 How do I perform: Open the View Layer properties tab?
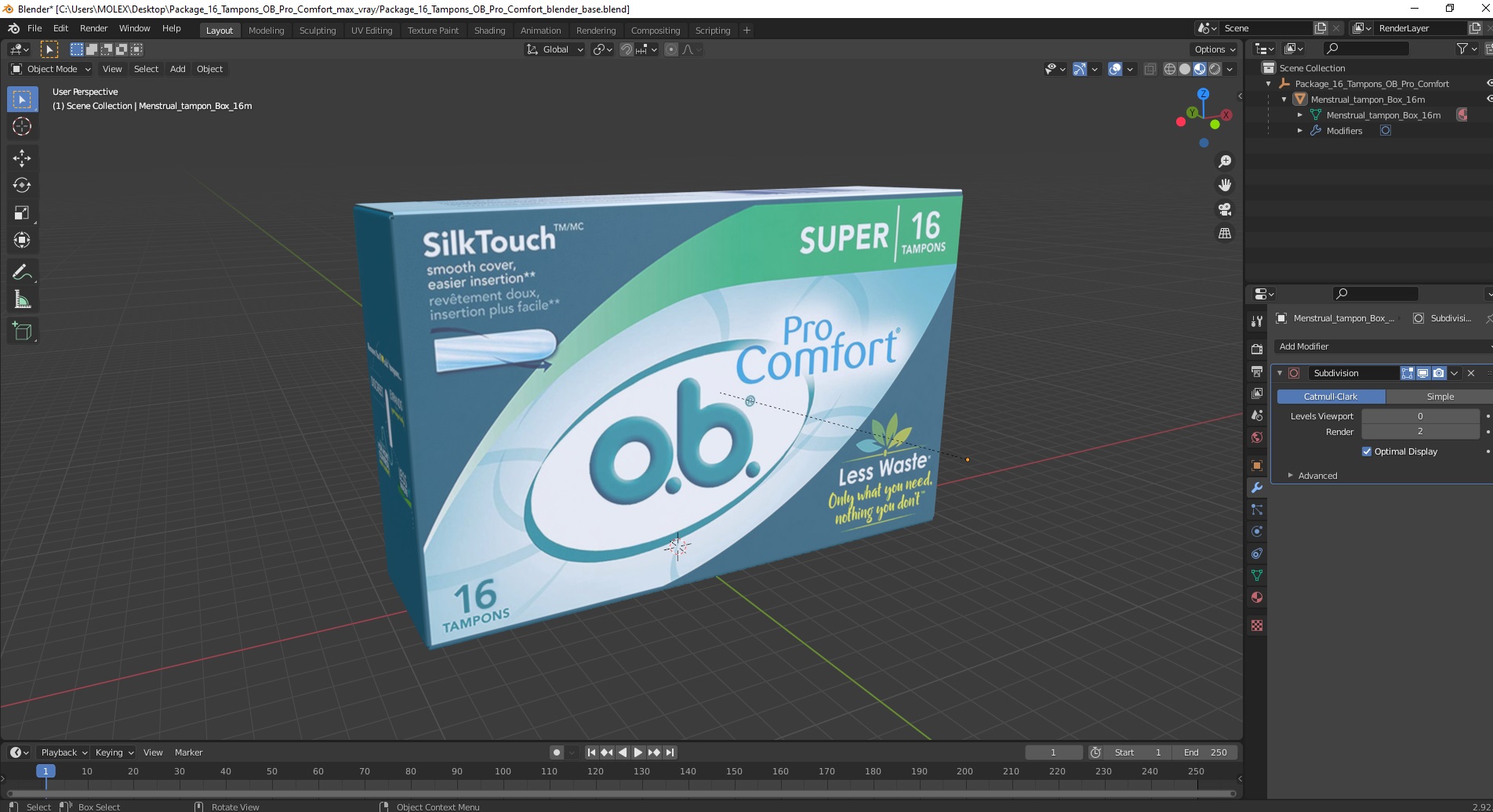click(x=1257, y=393)
